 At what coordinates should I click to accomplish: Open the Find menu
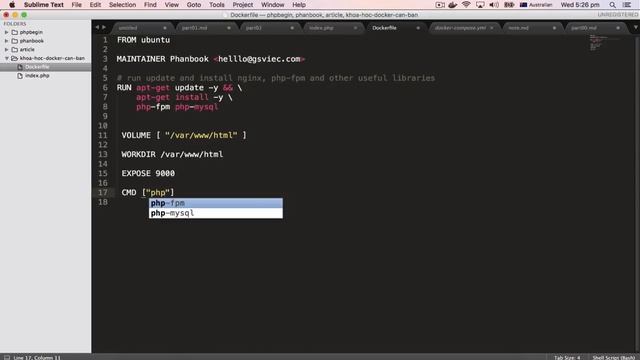tap(150, 5)
